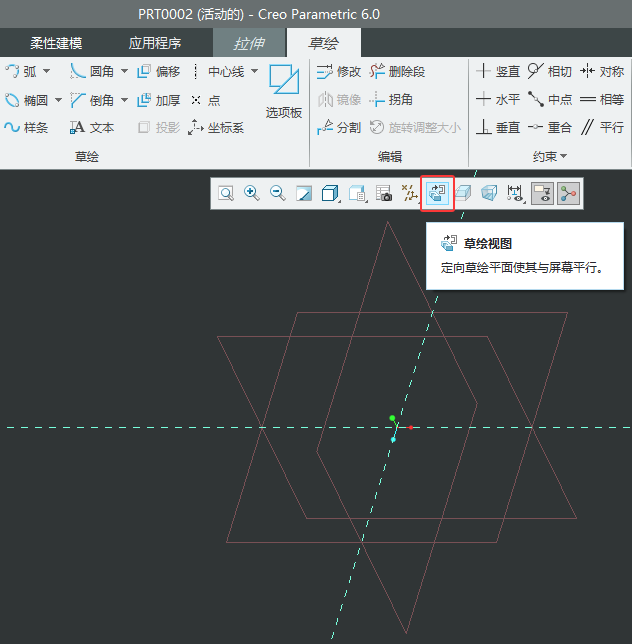Choose the 坐标系 (Coordinate System) tool

tap(216, 128)
